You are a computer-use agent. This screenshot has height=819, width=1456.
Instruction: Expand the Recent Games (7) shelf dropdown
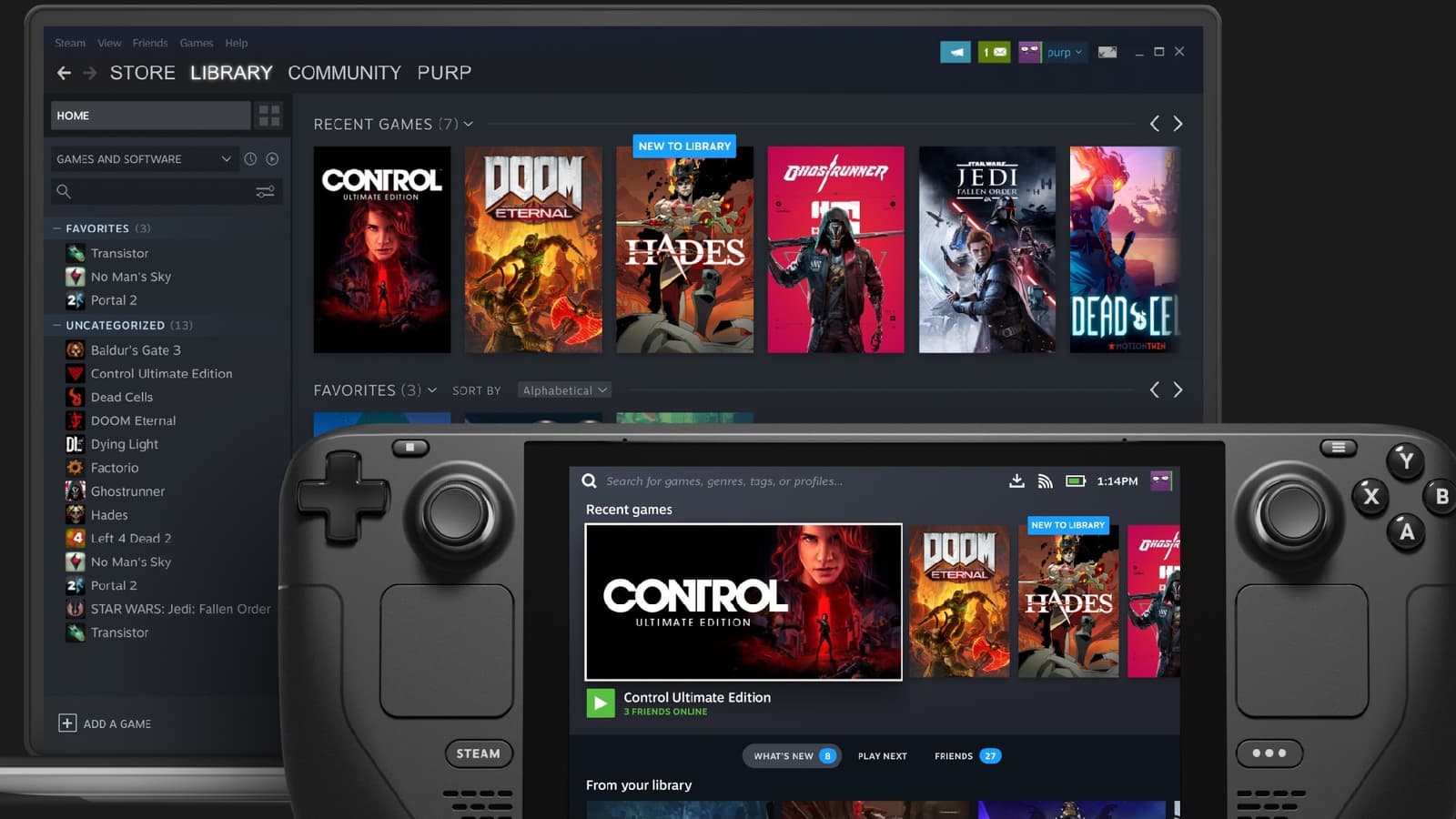[469, 124]
